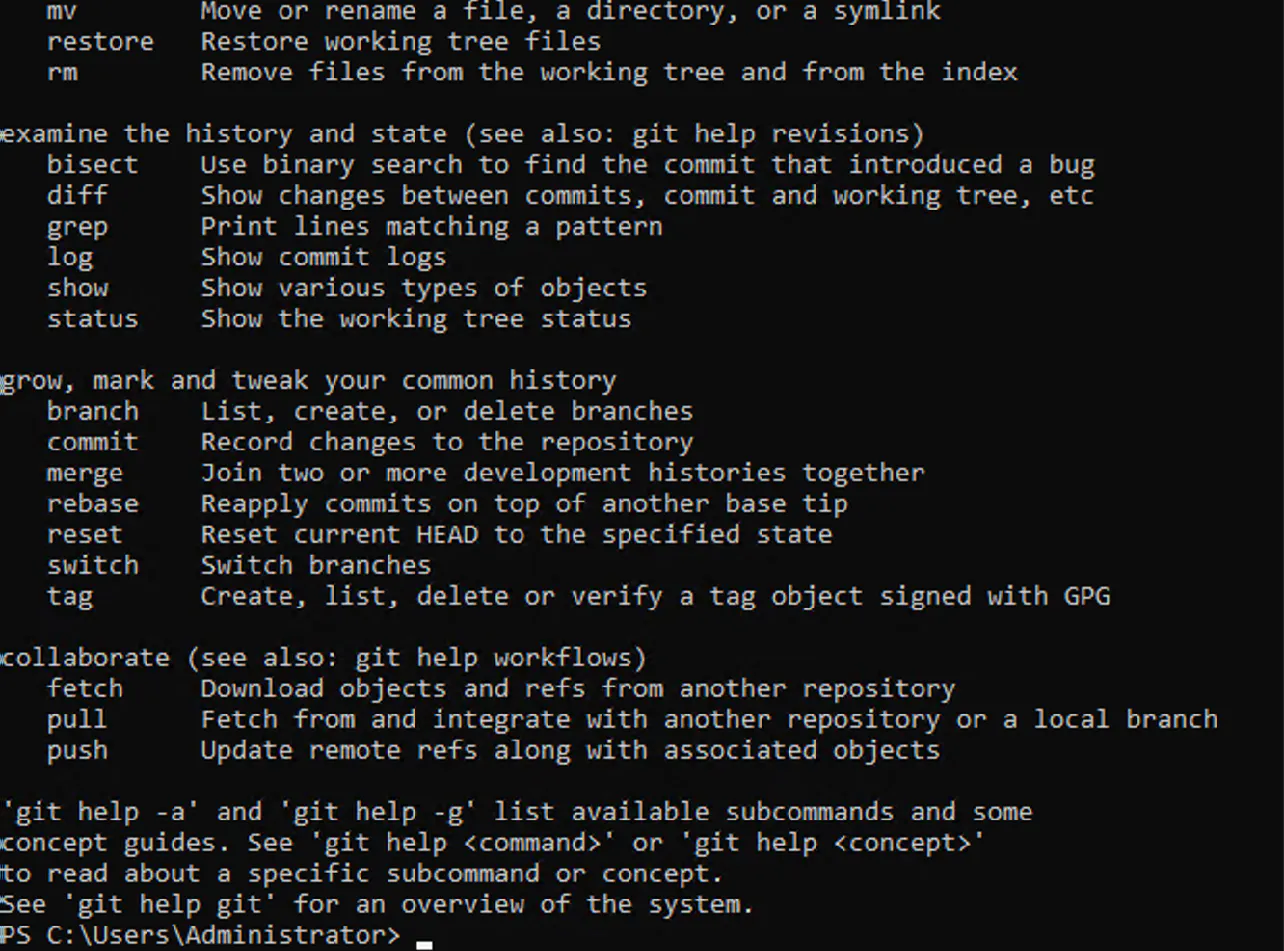Click the 'collaborate' section heading
Image resolution: width=1284 pixels, height=951 pixels.
(x=85, y=658)
